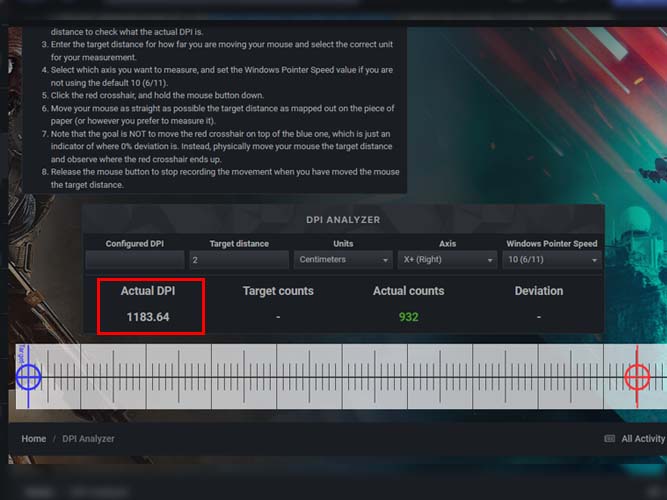The image size is (667, 500).
Task: Open the Units dropdown showing Centimeters
Action: pyautogui.click(x=343, y=260)
